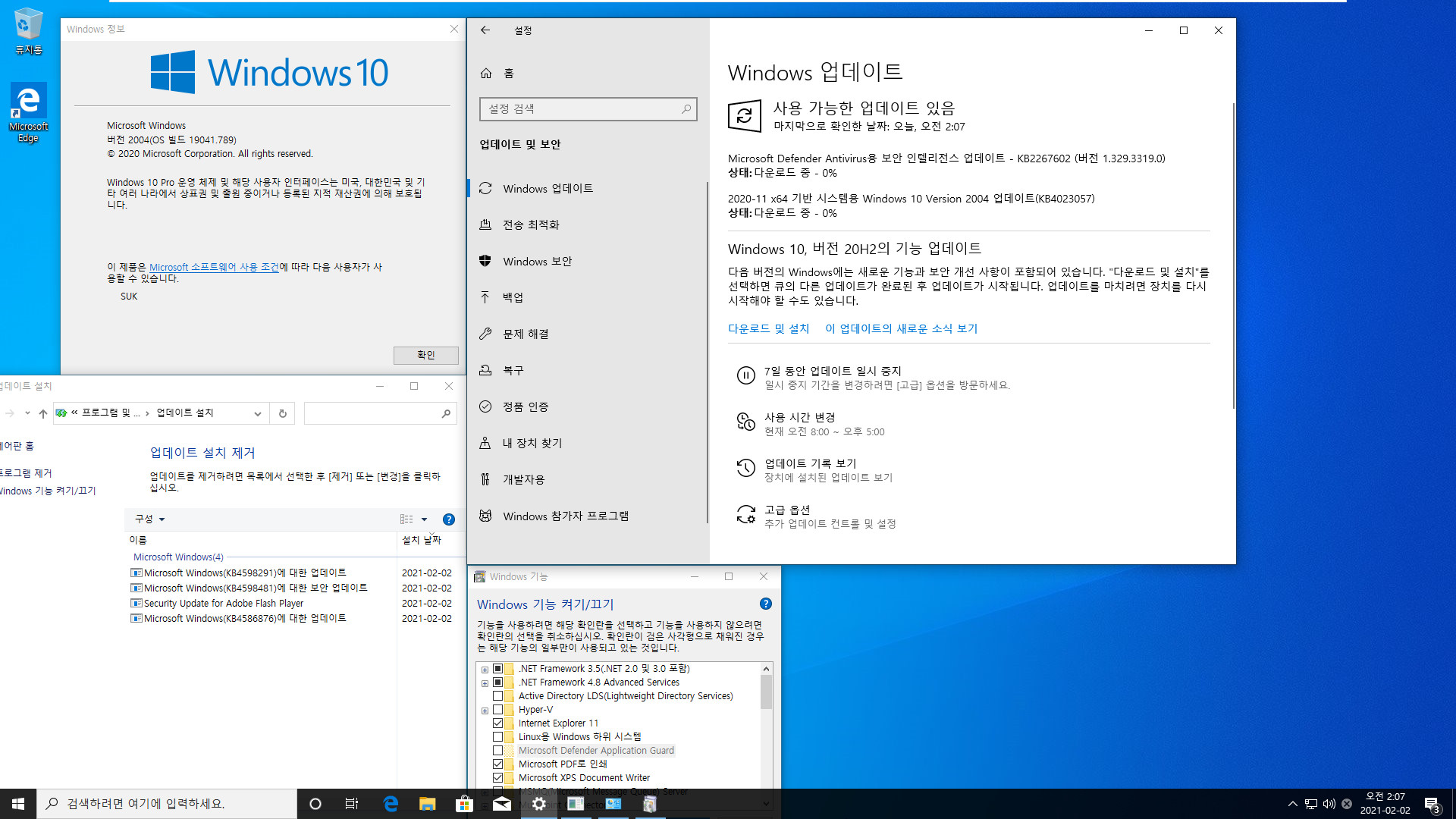Open Microsoft 소프트웨어 사용 조건 link

click(214, 267)
